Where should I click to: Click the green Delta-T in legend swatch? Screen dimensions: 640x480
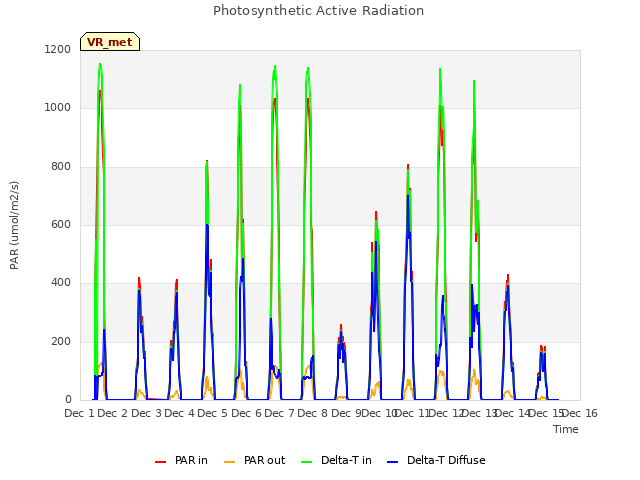[307, 462]
